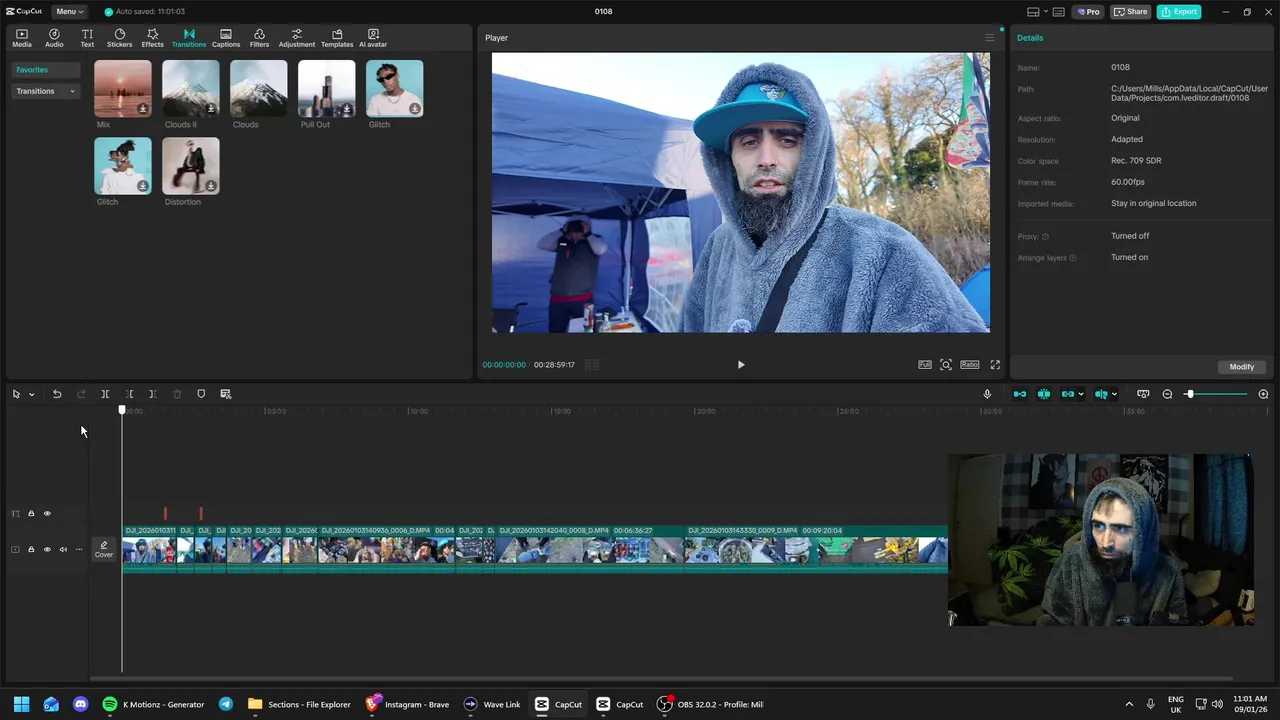Open the Filters tab
Viewport: 1280px width, 720px height.
point(259,38)
